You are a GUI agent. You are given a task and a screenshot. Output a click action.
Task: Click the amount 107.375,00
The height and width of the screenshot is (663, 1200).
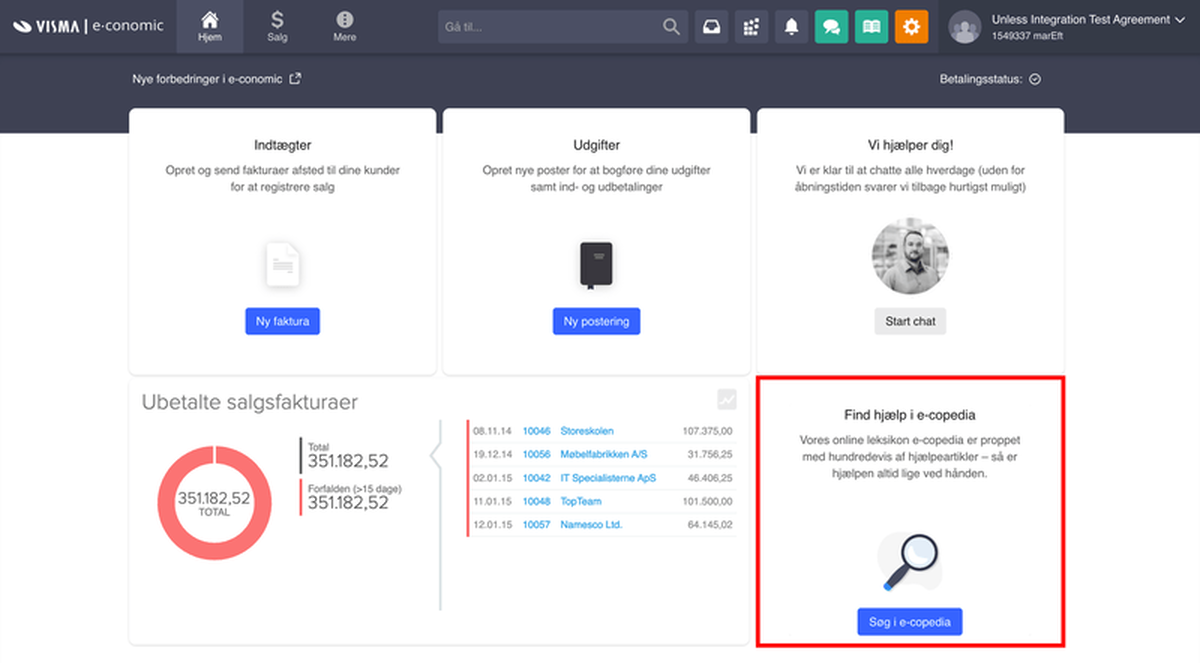pos(708,431)
